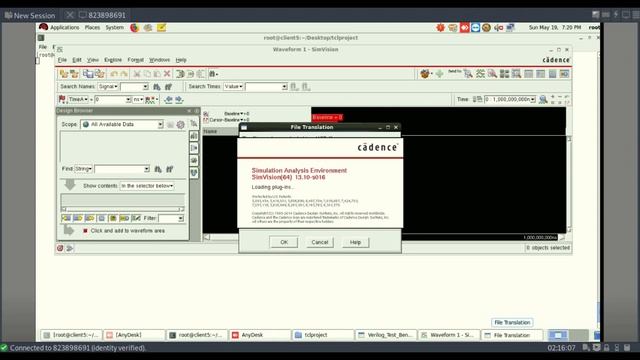Viewport: 640px width, 360px height.
Task: Click the next edge arrow icon
Action: click(179, 99)
